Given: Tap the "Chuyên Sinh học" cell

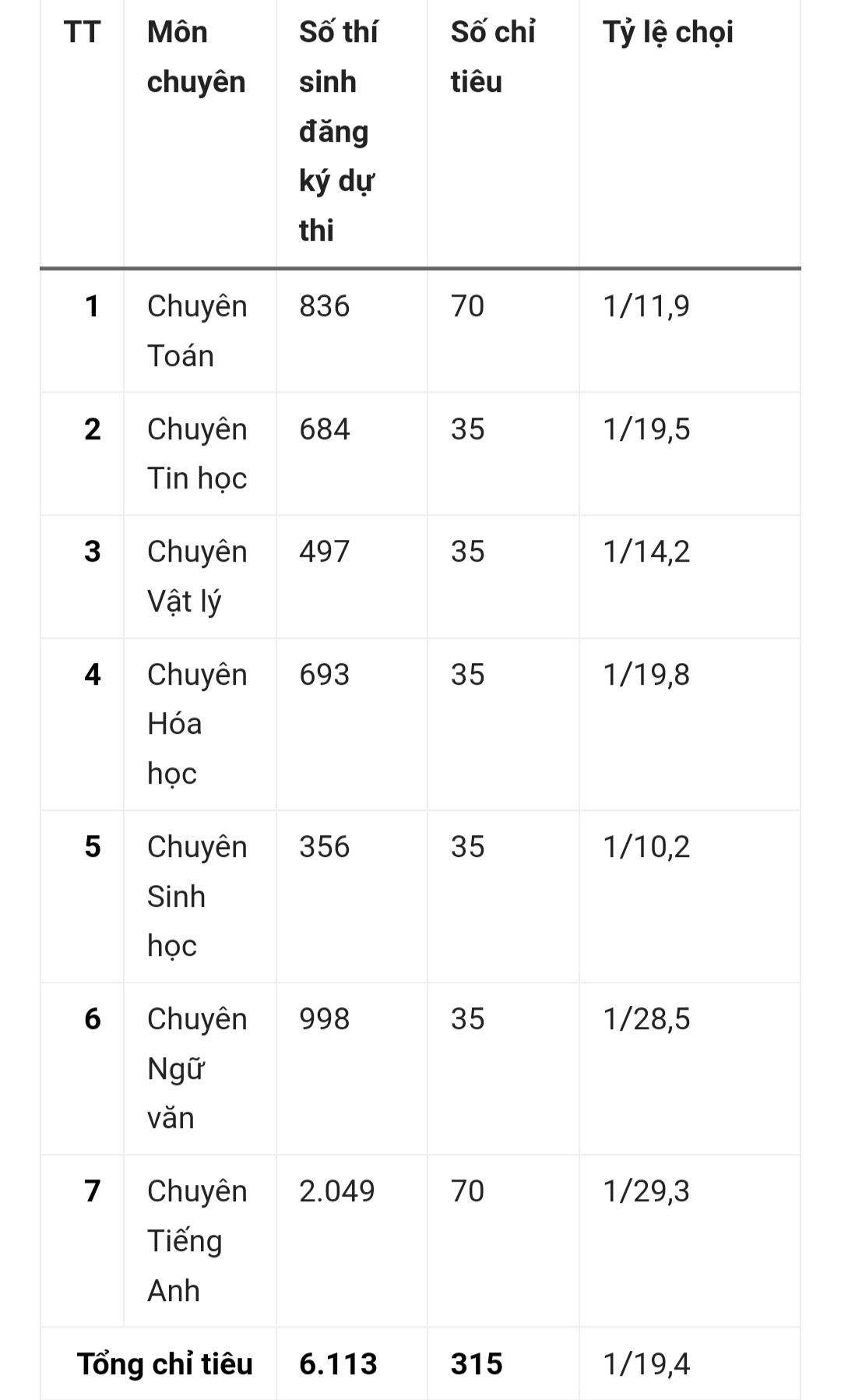Looking at the screenshot, I should [197, 896].
